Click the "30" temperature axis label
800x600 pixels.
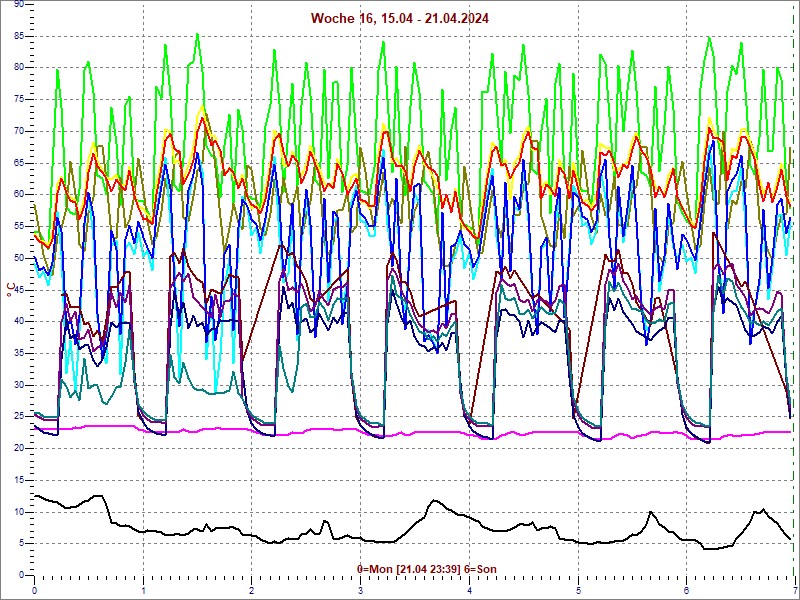(x=18, y=385)
